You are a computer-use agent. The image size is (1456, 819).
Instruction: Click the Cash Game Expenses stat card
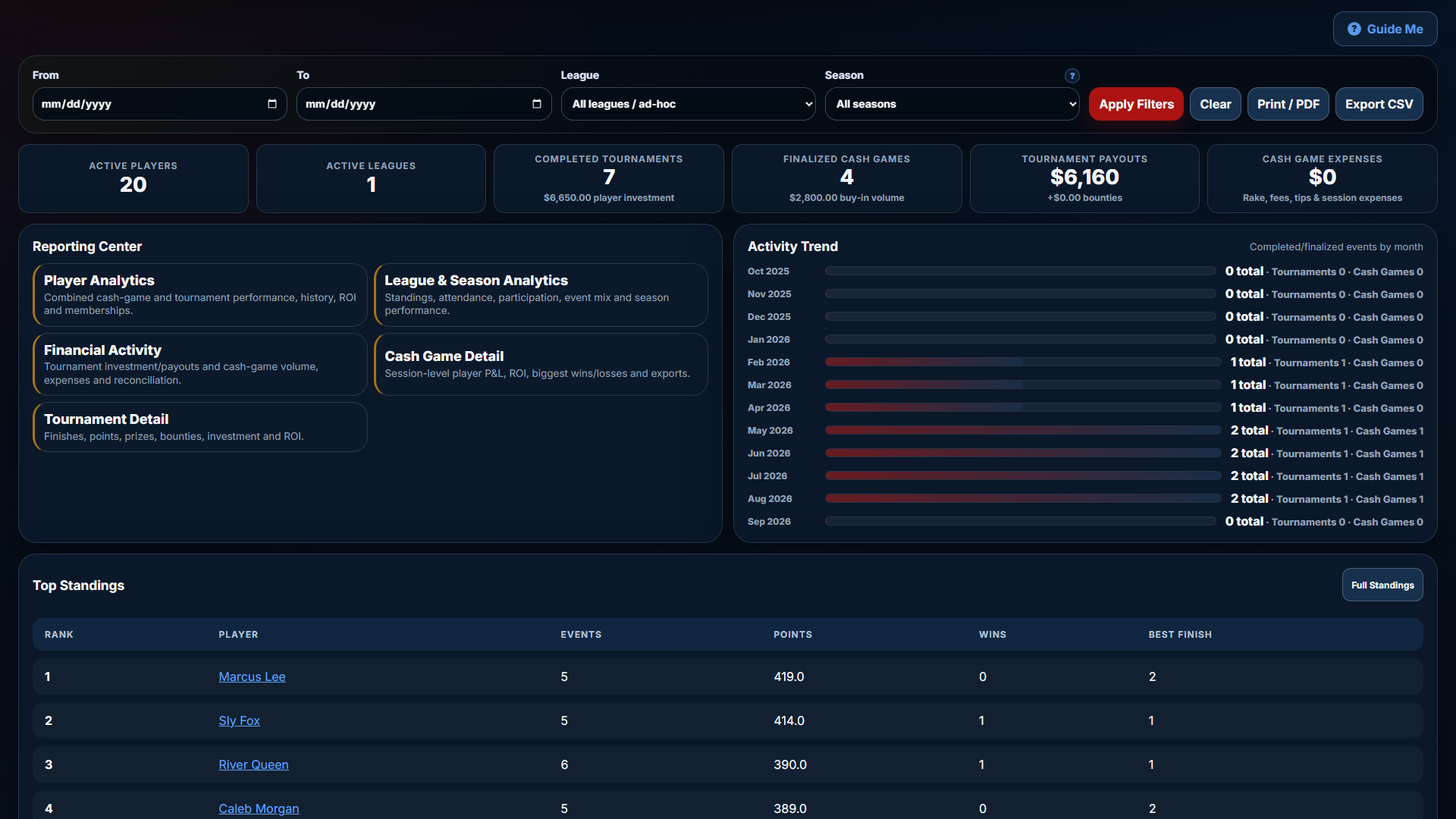(1323, 178)
